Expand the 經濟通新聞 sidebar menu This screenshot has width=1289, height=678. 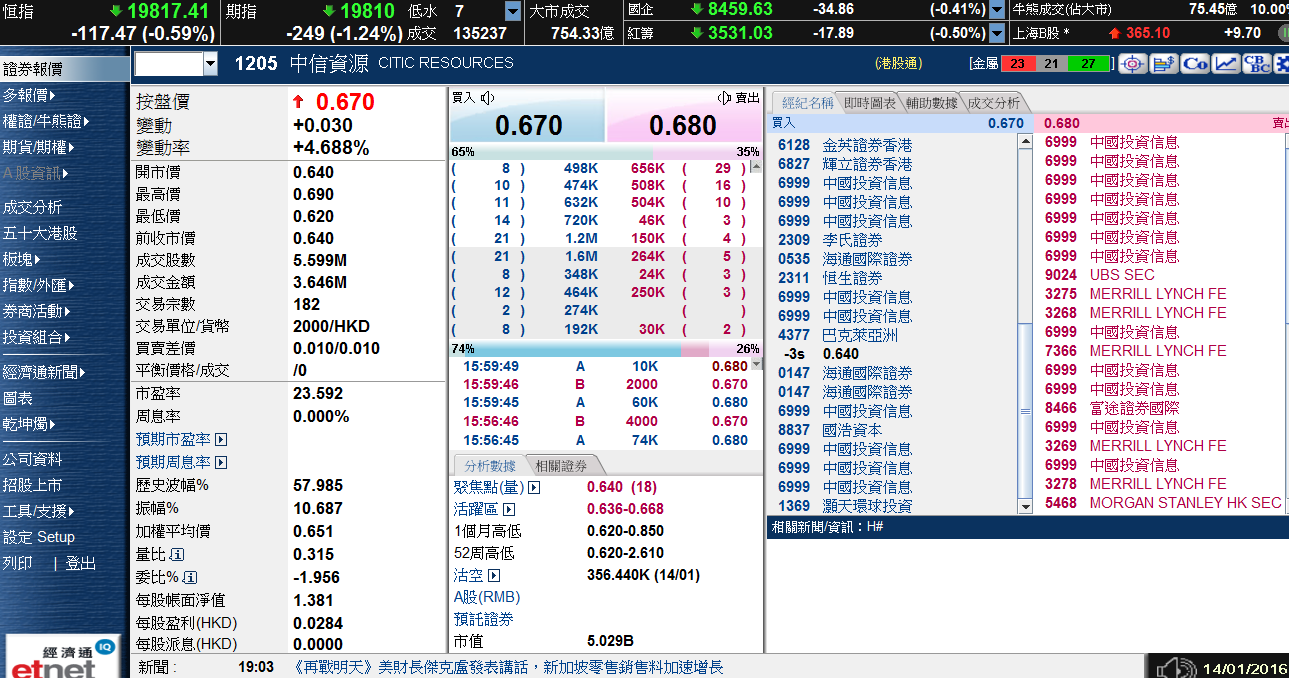[x=43, y=372]
